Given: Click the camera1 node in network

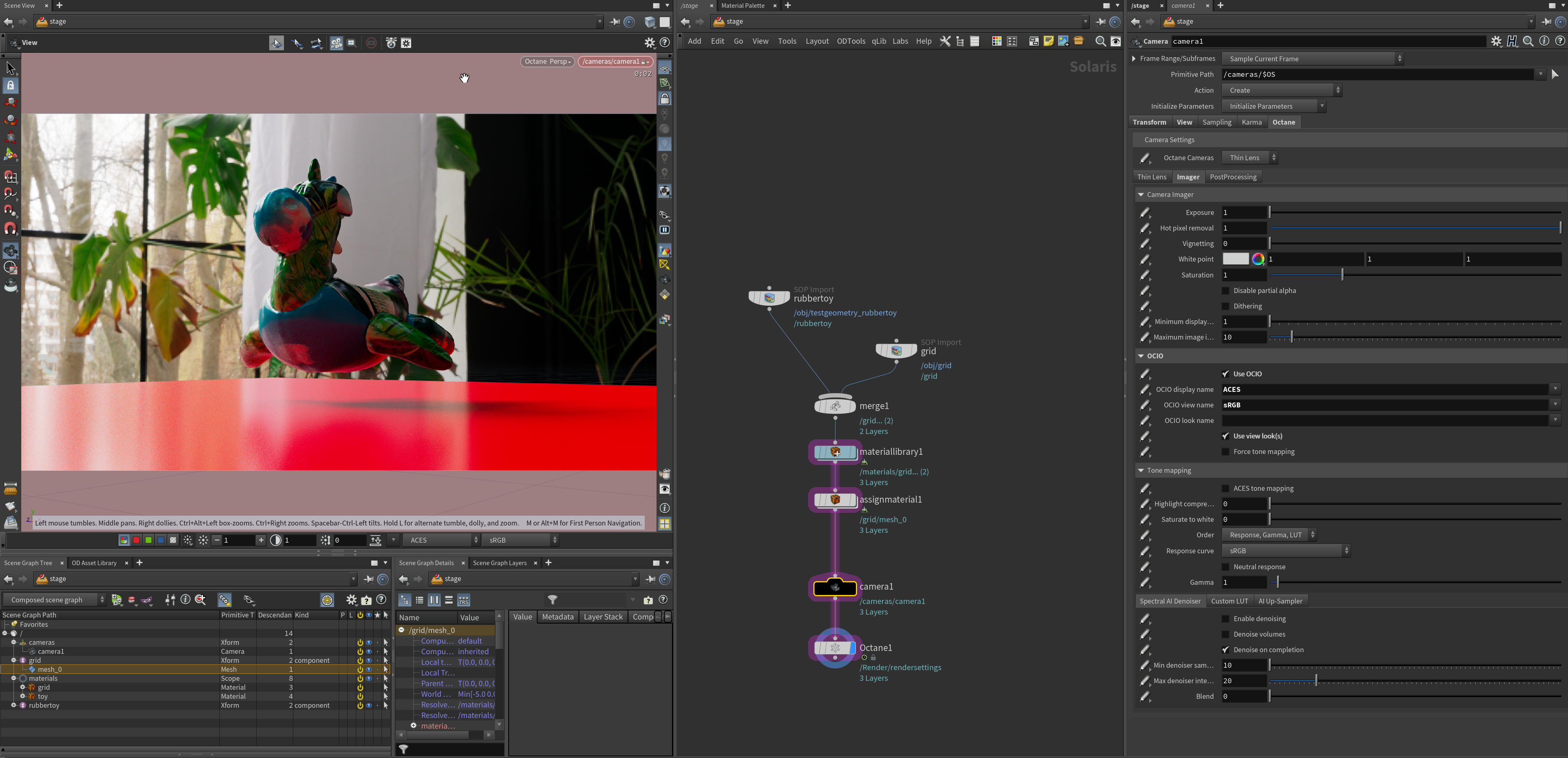Looking at the screenshot, I should pos(835,588).
